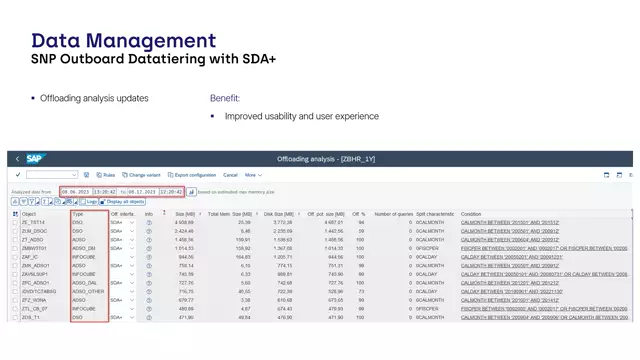The width and height of the screenshot is (640, 360).
Task: Click the table's vertical scrollbar
Action: point(631,265)
